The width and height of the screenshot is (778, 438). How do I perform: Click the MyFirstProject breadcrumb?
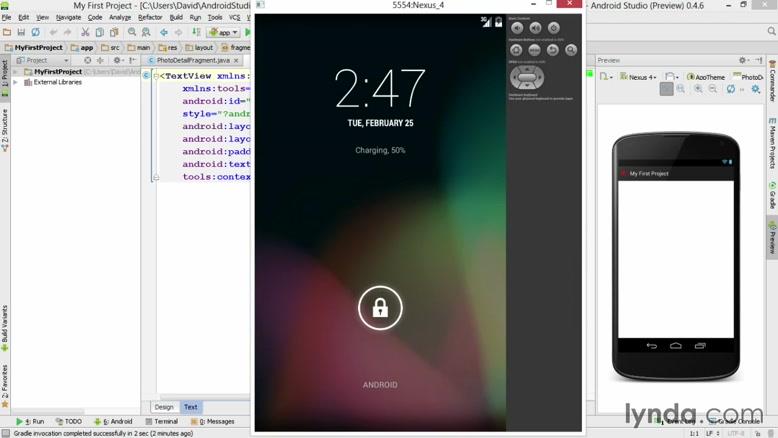pyautogui.click(x=34, y=48)
